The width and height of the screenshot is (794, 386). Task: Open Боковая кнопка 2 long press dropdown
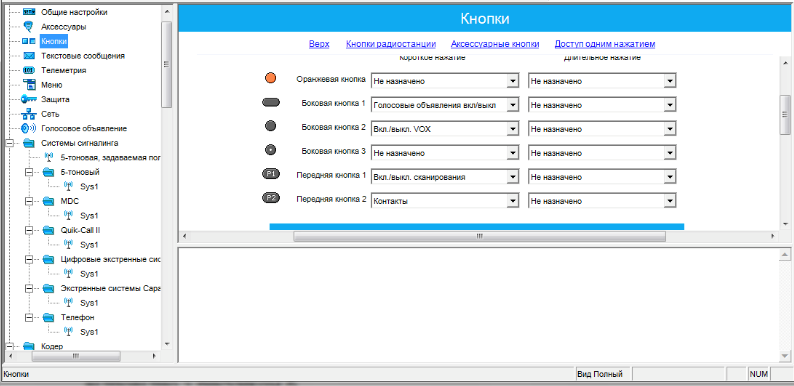click(670, 129)
